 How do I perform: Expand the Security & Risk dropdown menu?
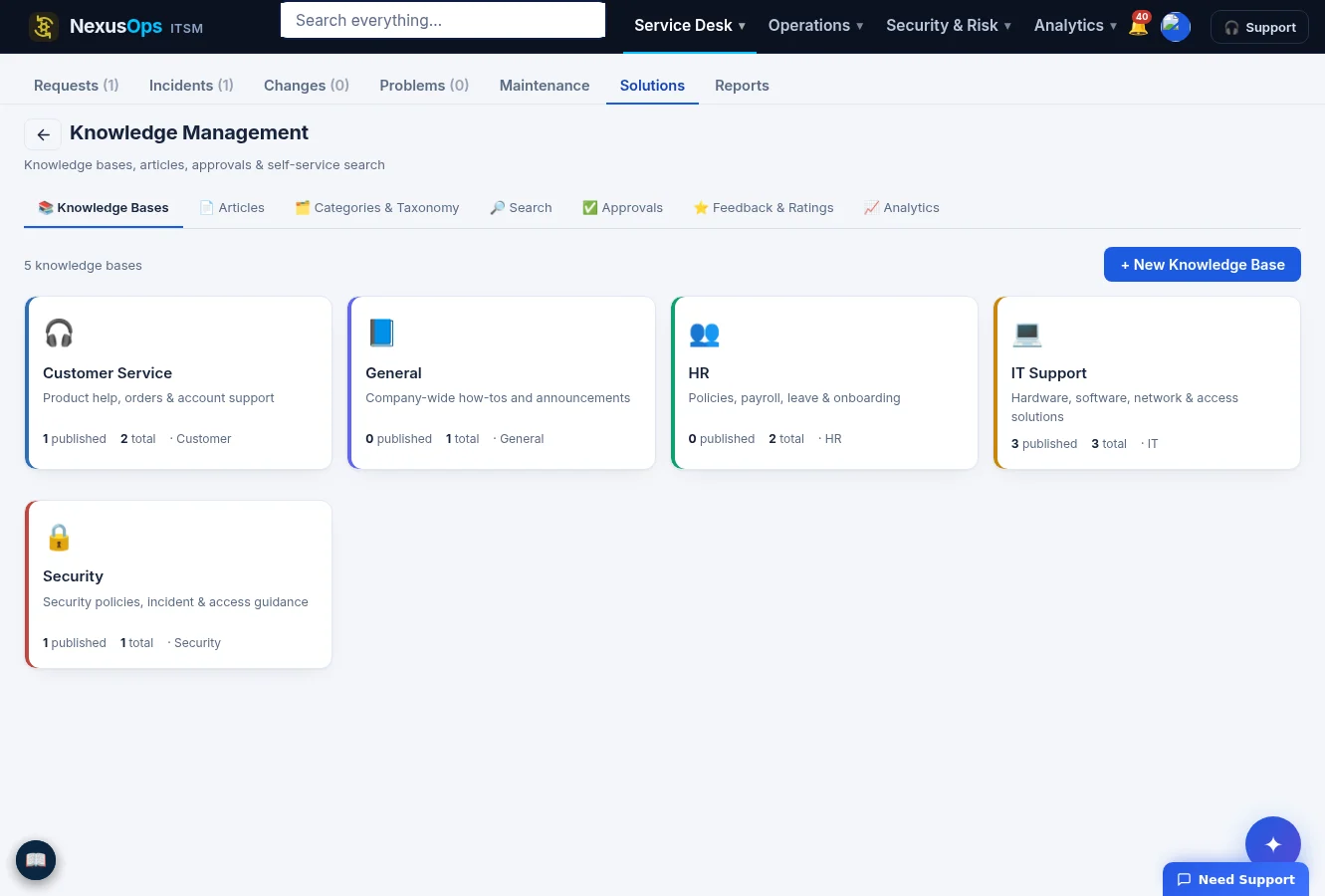tap(949, 26)
